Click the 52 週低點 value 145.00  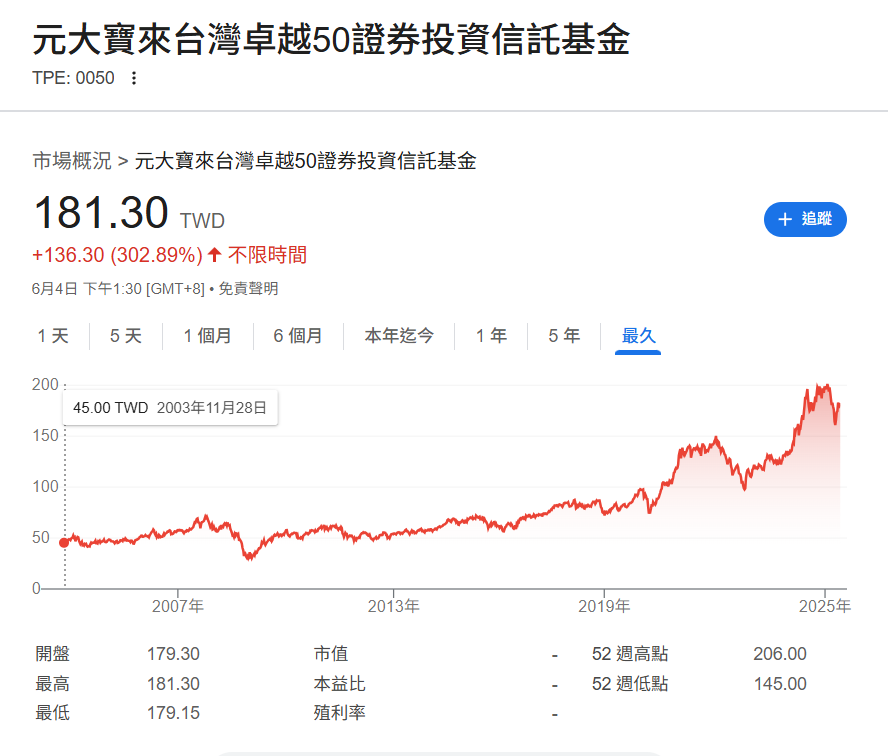click(780, 684)
